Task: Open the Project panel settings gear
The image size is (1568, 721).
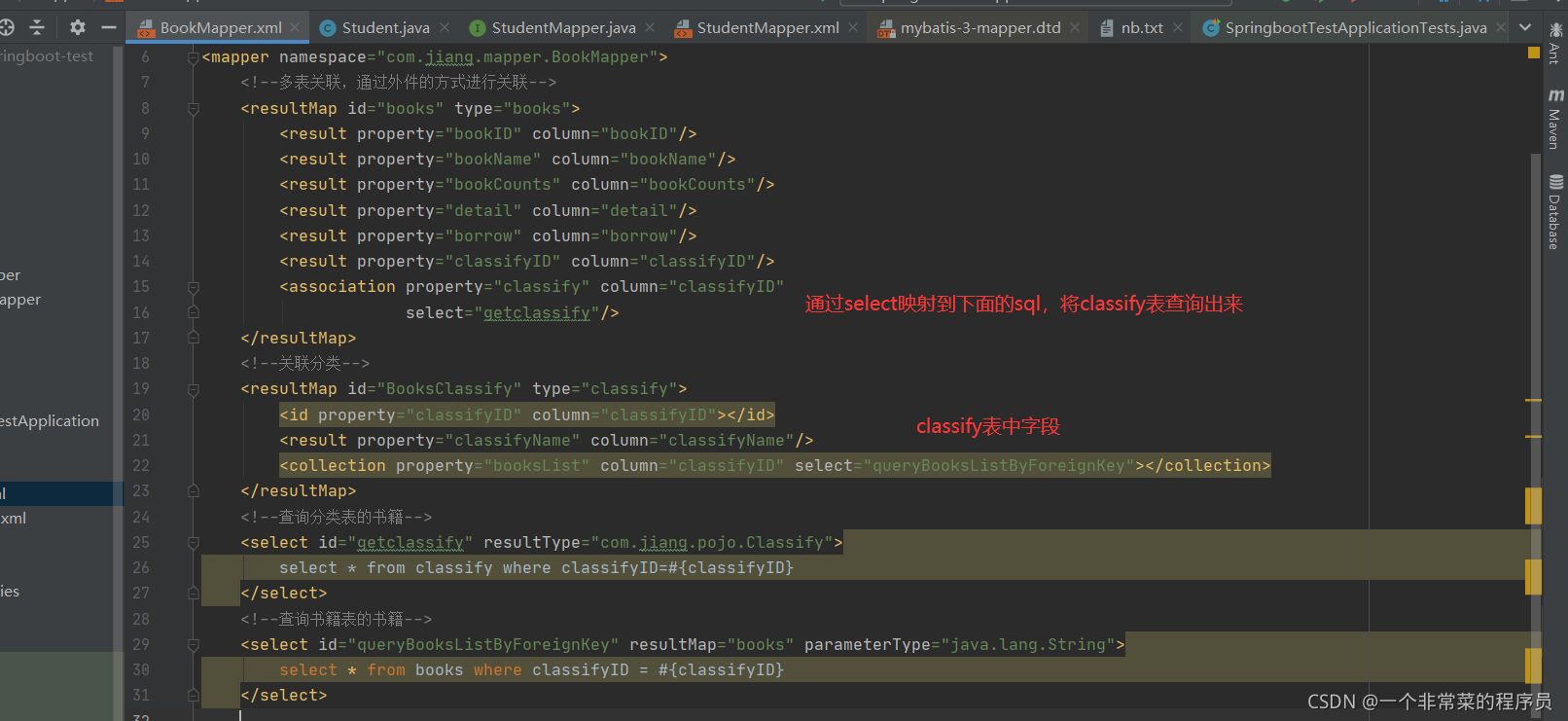Action: [x=78, y=27]
